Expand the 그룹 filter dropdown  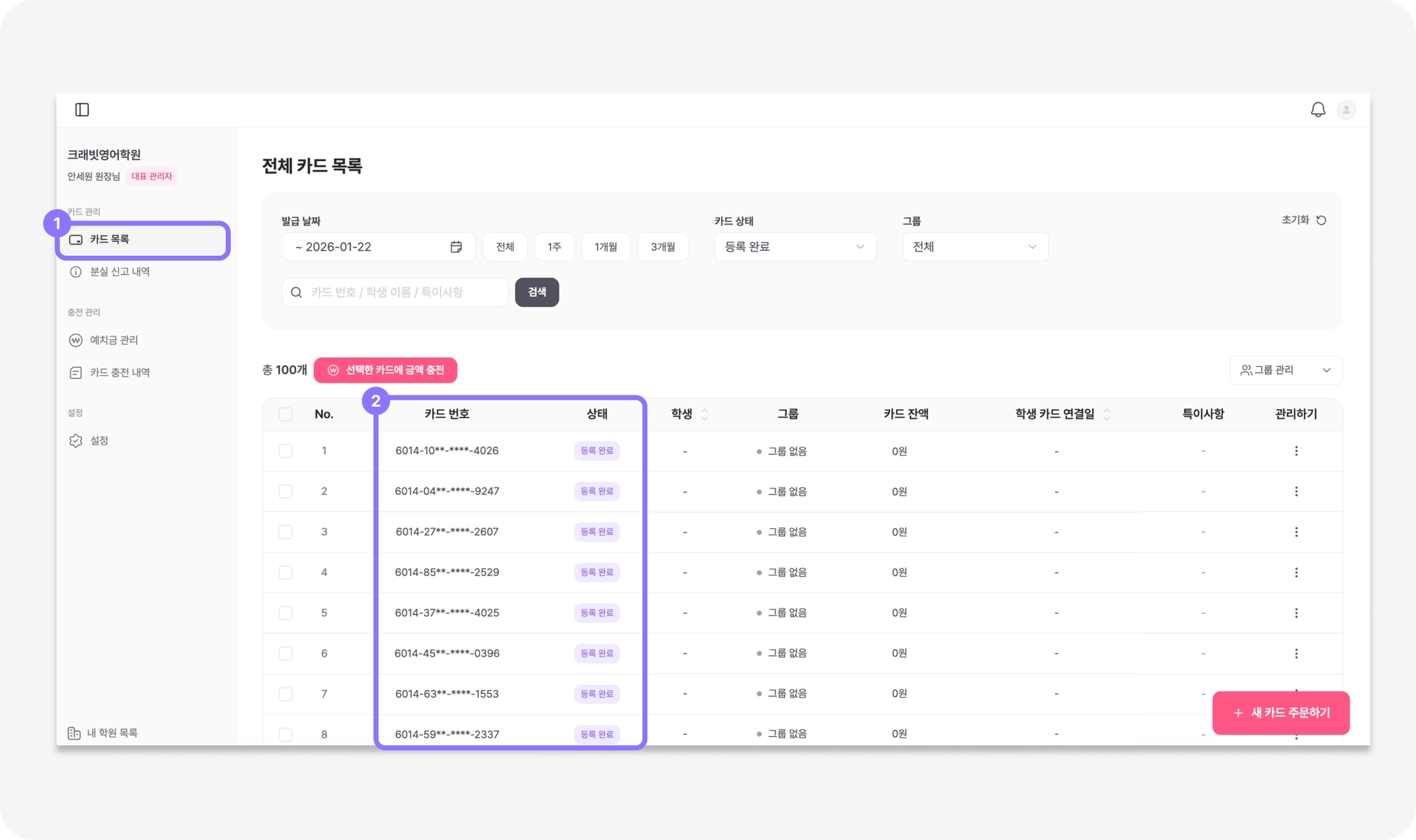[x=975, y=247]
